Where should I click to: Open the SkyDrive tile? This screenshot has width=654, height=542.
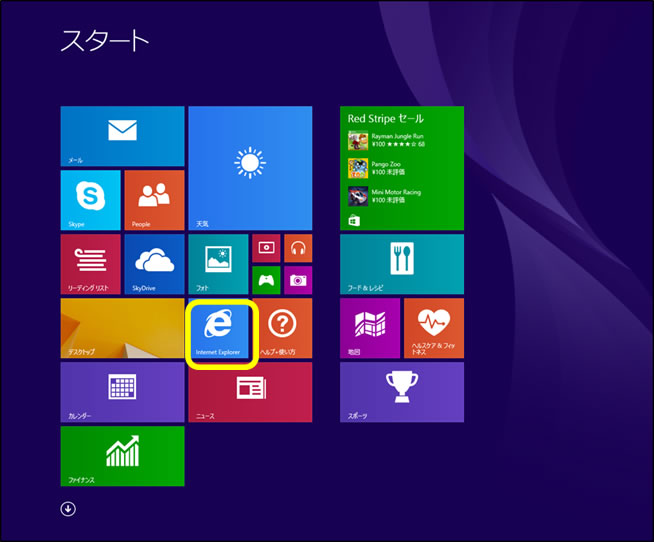pos(154,264)
